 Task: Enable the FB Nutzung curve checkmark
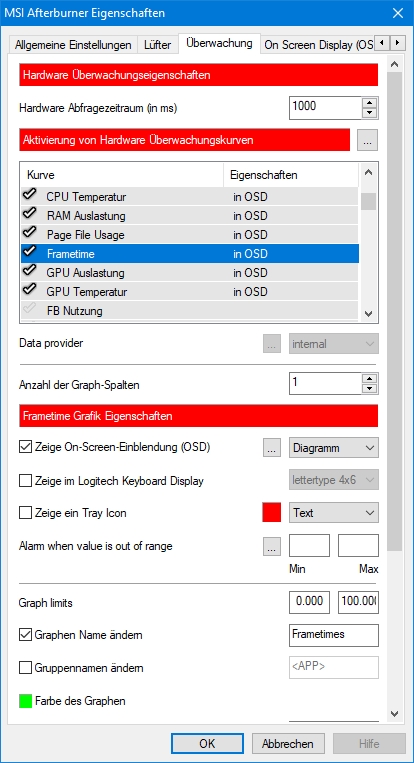tap(30, 309)
